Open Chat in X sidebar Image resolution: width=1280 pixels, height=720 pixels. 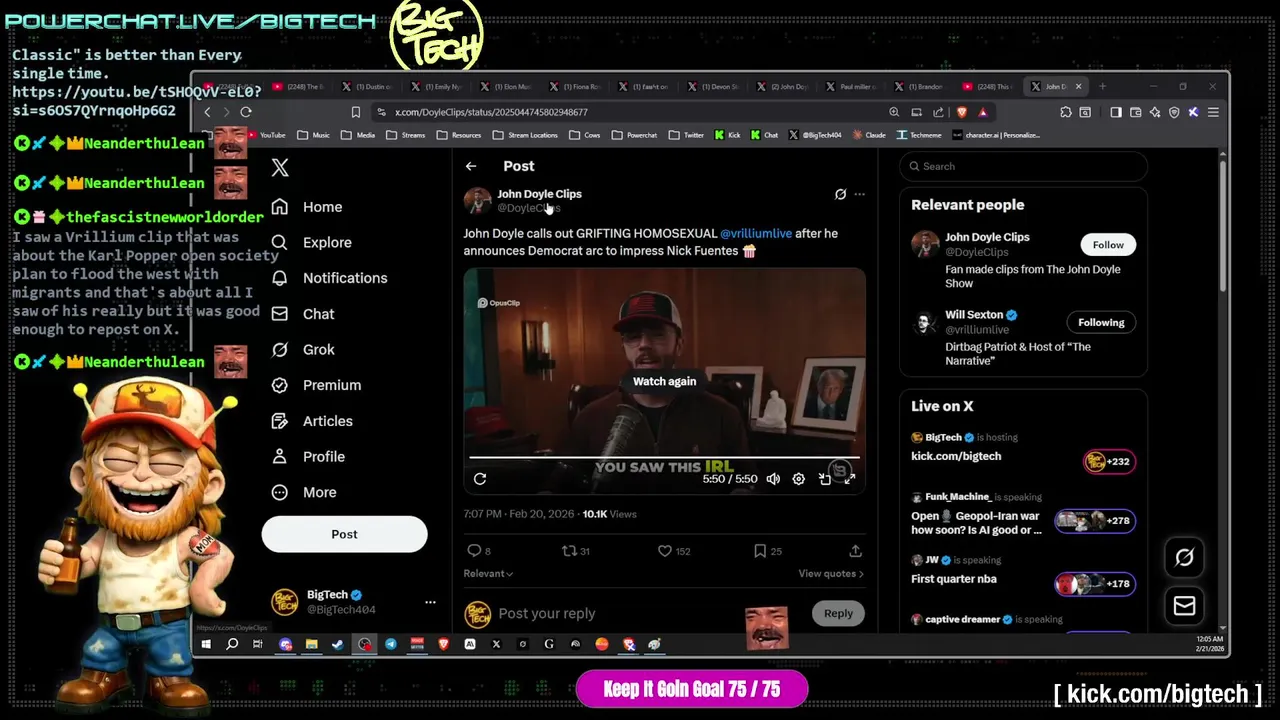pos(303,314)
